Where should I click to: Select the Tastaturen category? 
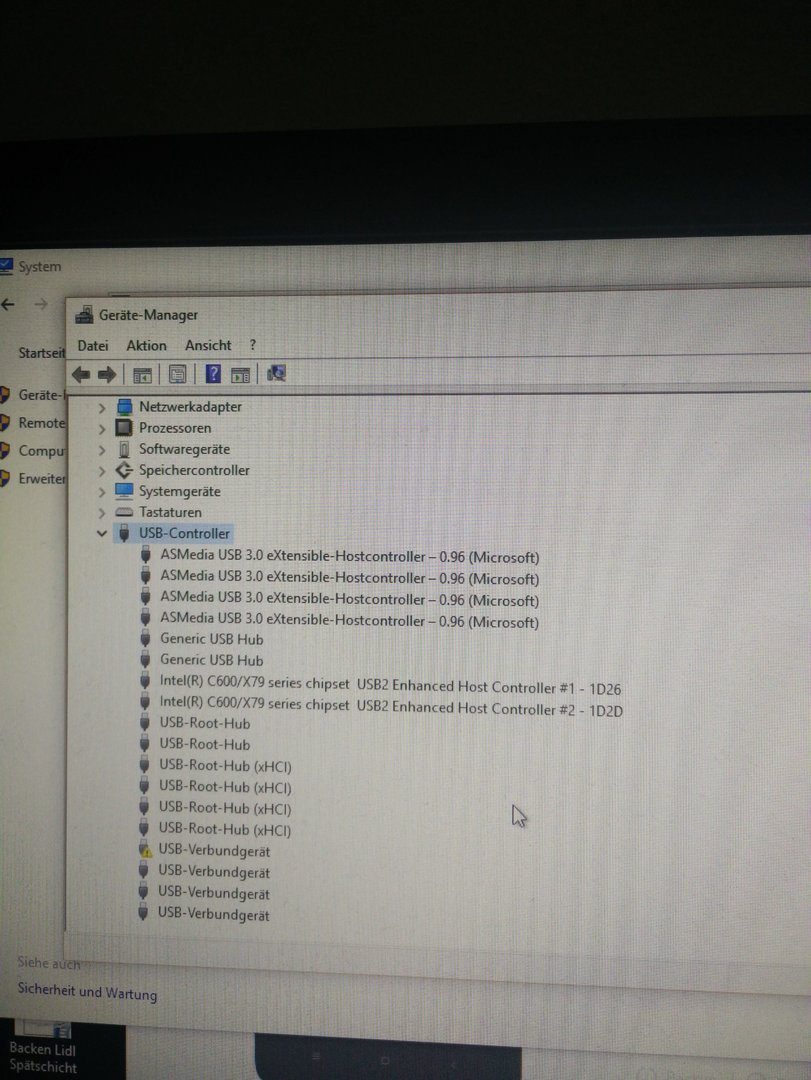coord(170,512)
